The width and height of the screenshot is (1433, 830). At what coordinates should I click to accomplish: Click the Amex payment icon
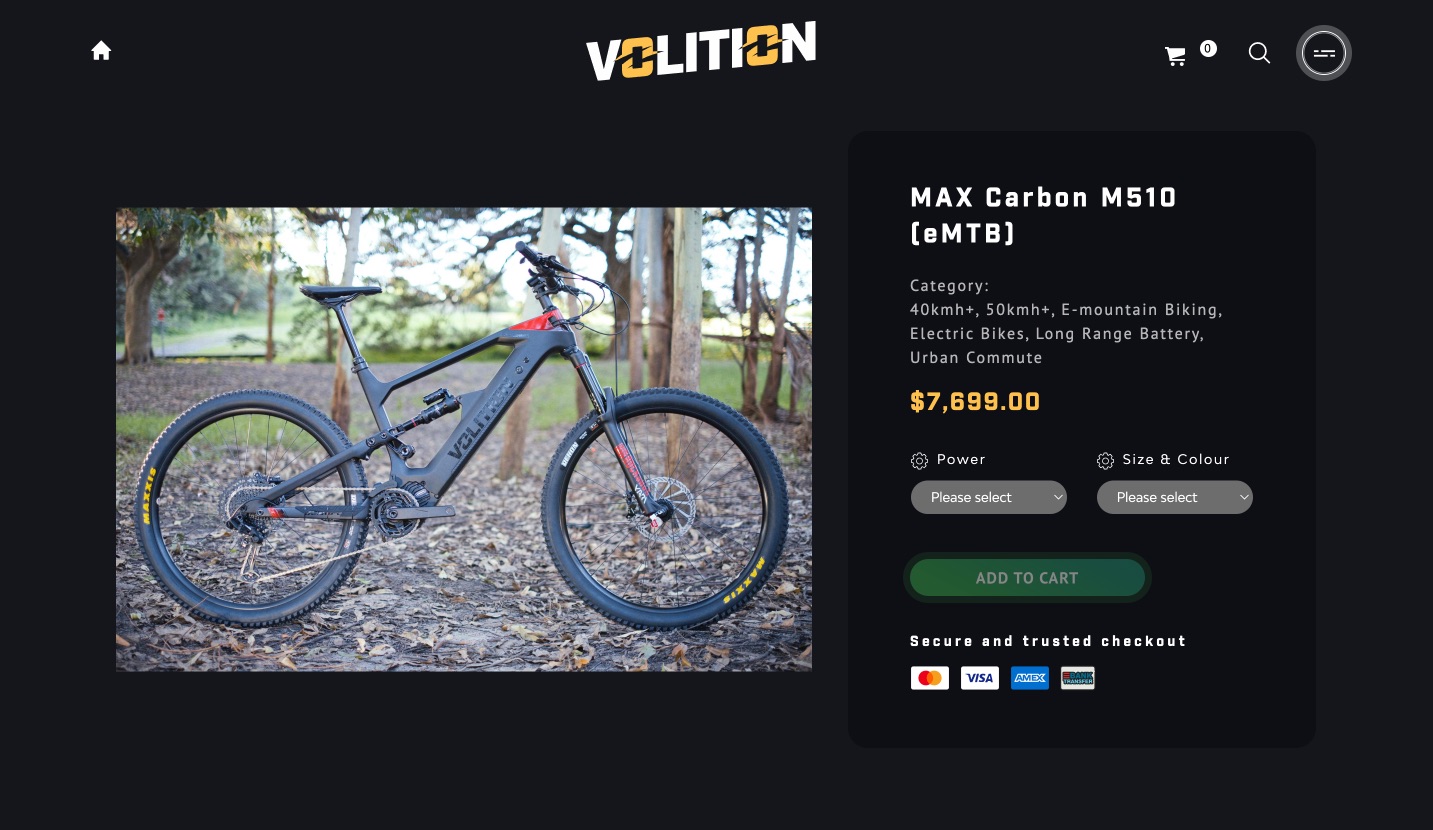point(1030,678)
